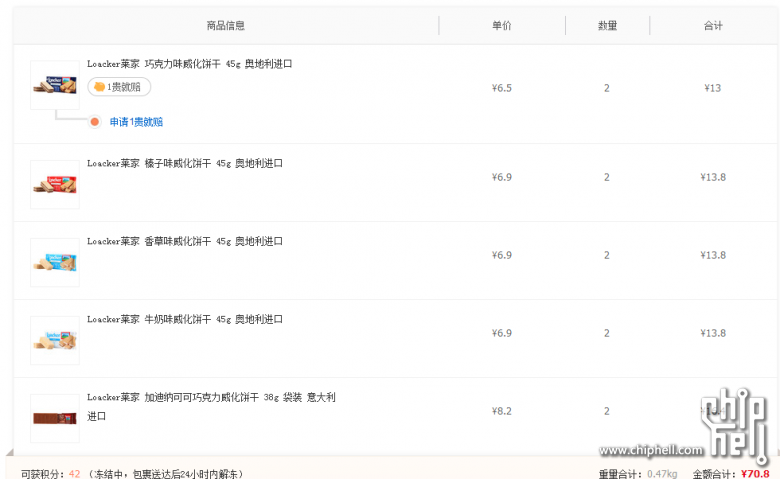Select the 0.47kg total weight value

coord(662,474)
